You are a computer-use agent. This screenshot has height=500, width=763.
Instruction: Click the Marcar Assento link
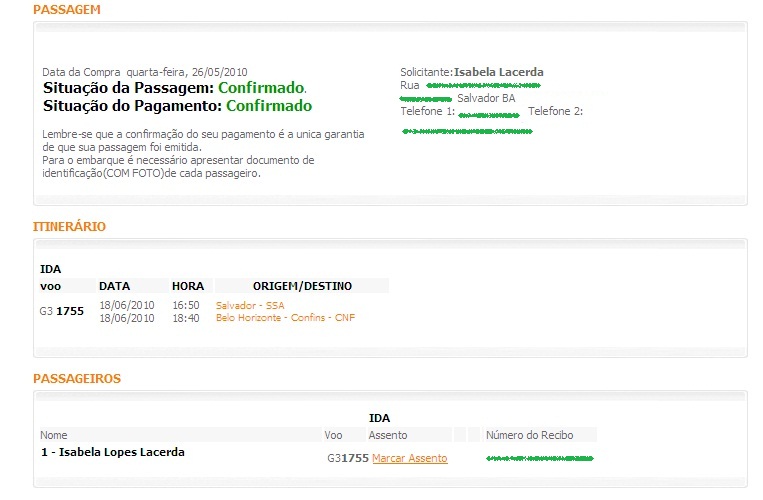point(409,458)
